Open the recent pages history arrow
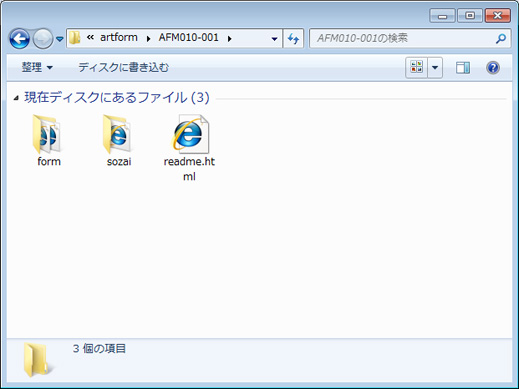 coord(60,39)
